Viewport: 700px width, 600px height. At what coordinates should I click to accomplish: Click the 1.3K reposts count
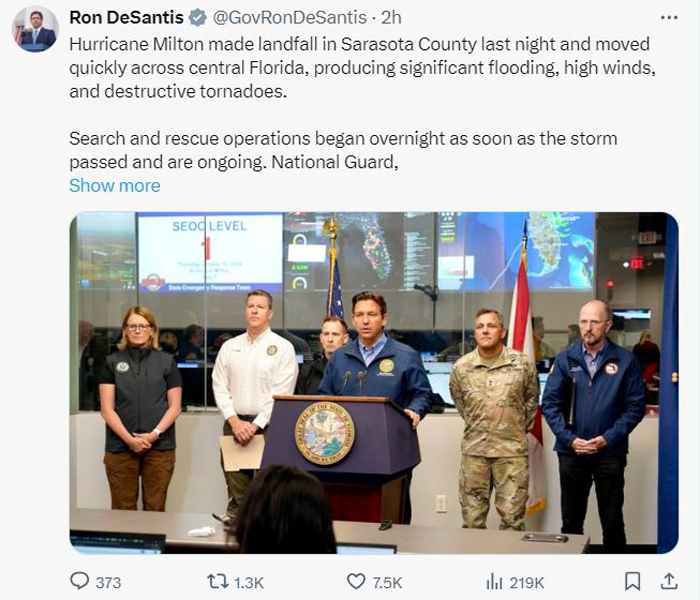pyautogui.click(x=249, y=583)
